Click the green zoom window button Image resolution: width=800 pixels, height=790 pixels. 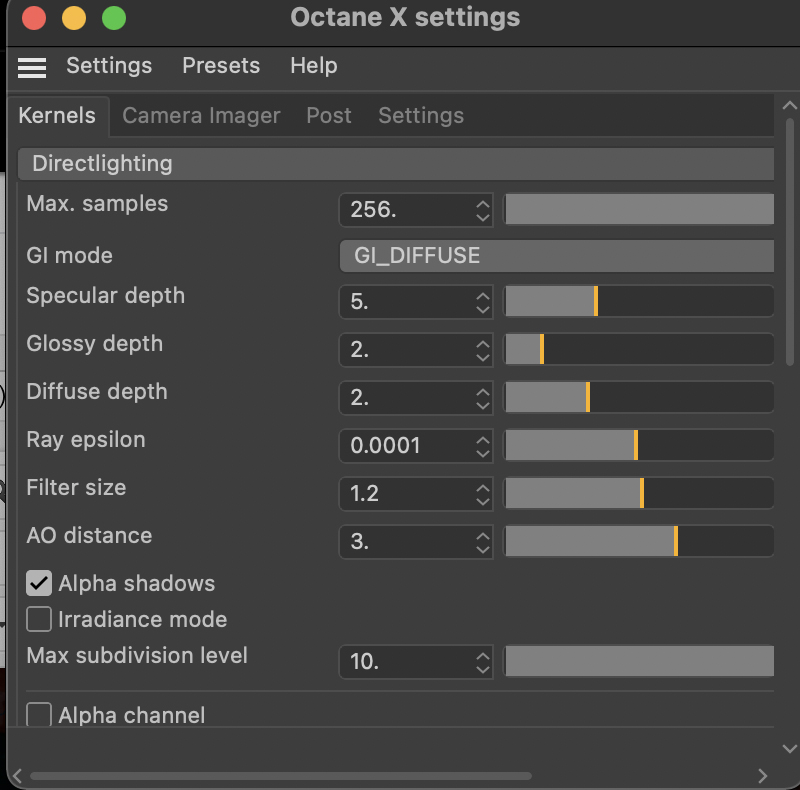(114, 18)
